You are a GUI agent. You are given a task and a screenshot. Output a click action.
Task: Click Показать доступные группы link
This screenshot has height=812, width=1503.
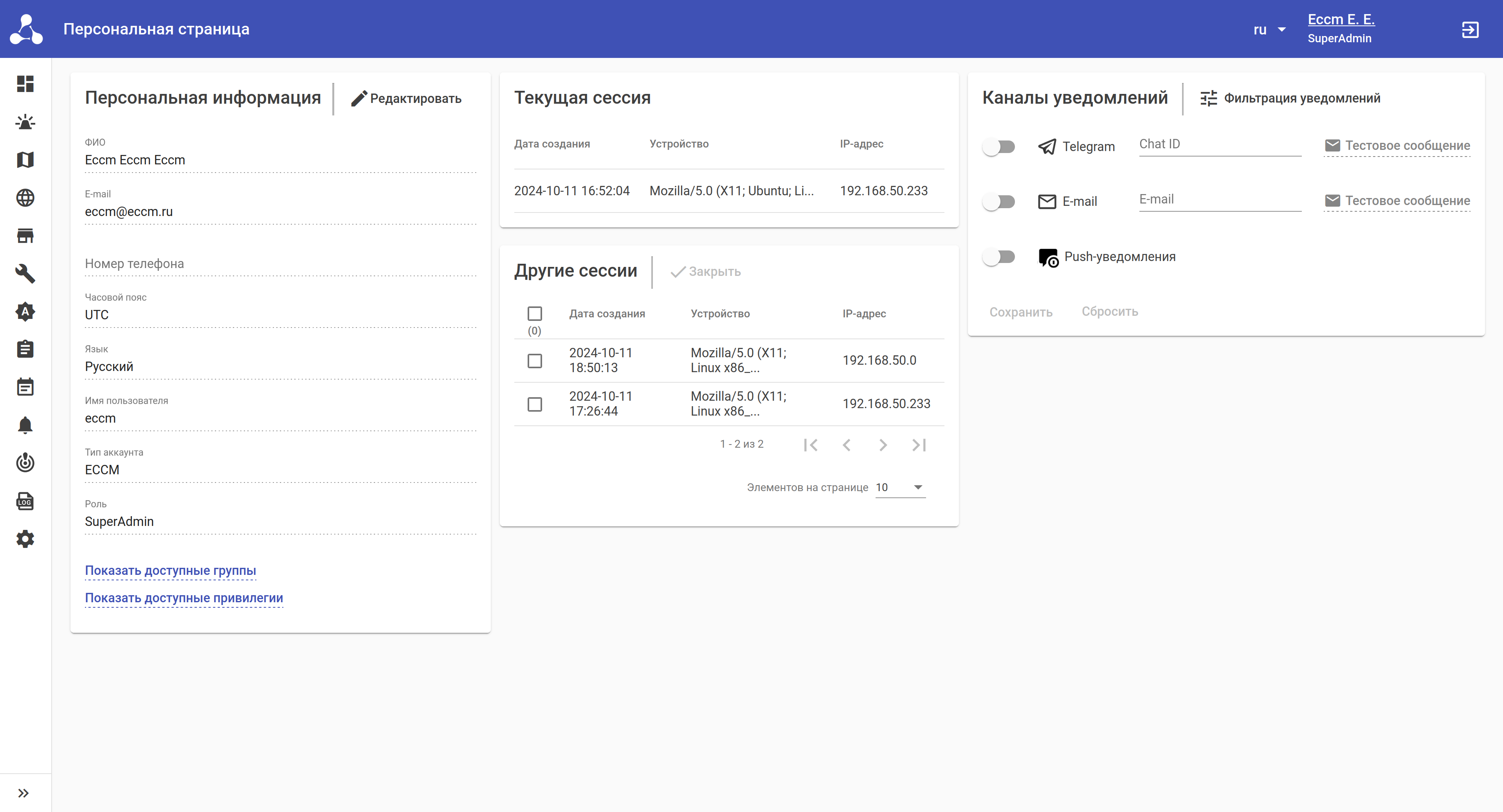(x=170, y=571)
